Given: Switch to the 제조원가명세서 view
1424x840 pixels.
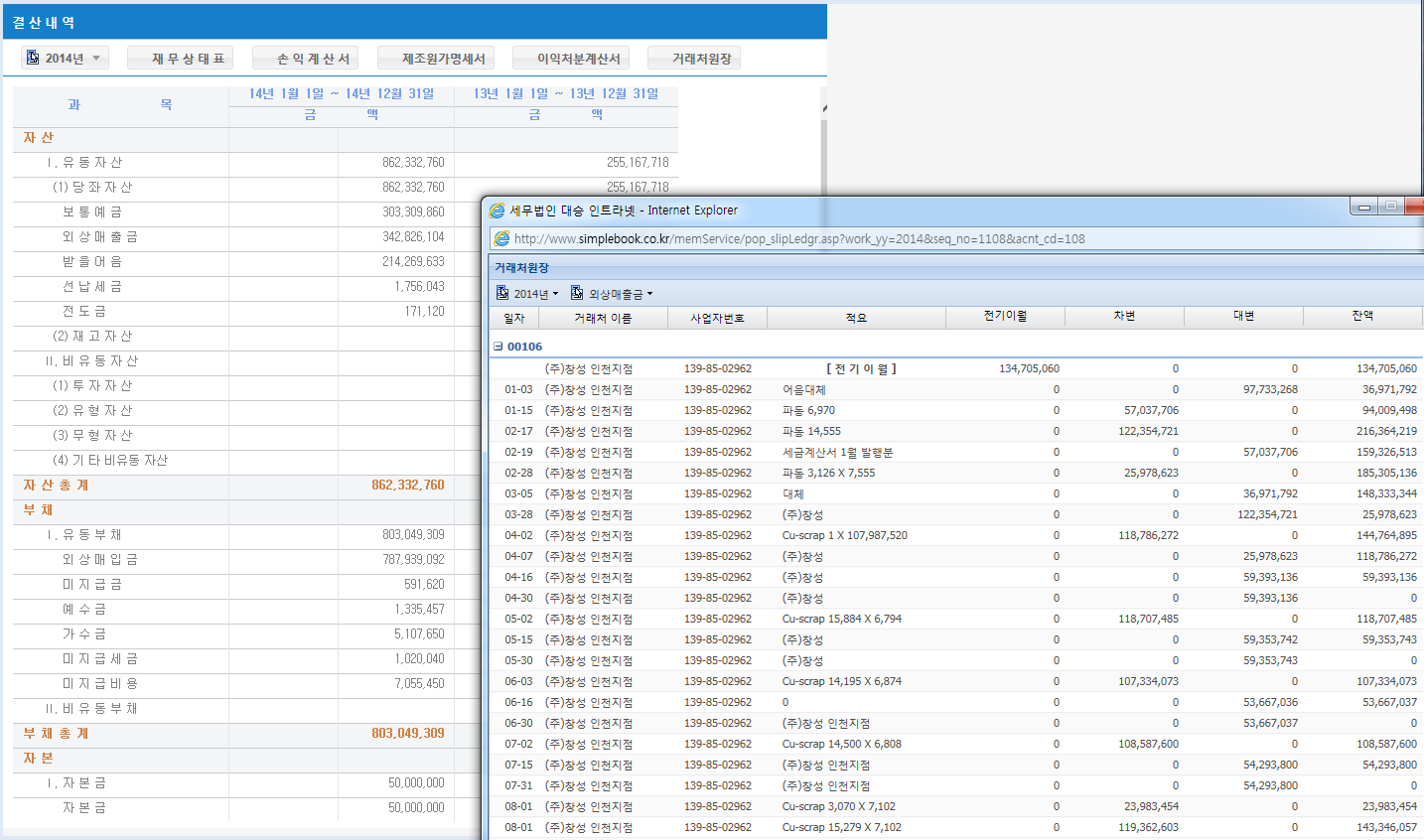Looking at the screenshot, I should click(443, 59).
